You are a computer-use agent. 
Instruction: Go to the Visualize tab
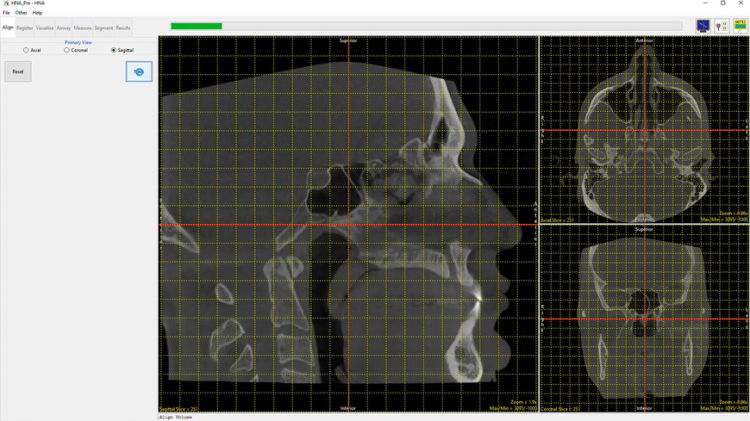point(45,28)
